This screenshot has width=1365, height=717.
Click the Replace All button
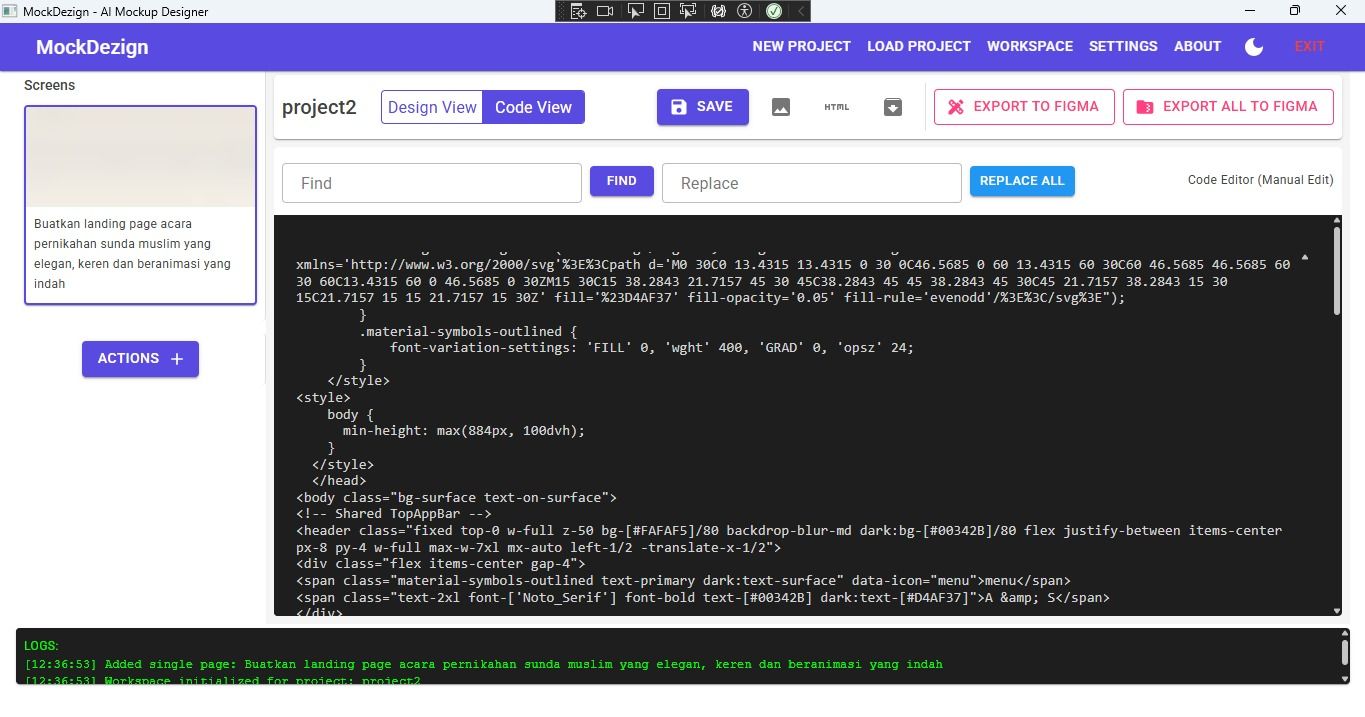click(1022, 181)
